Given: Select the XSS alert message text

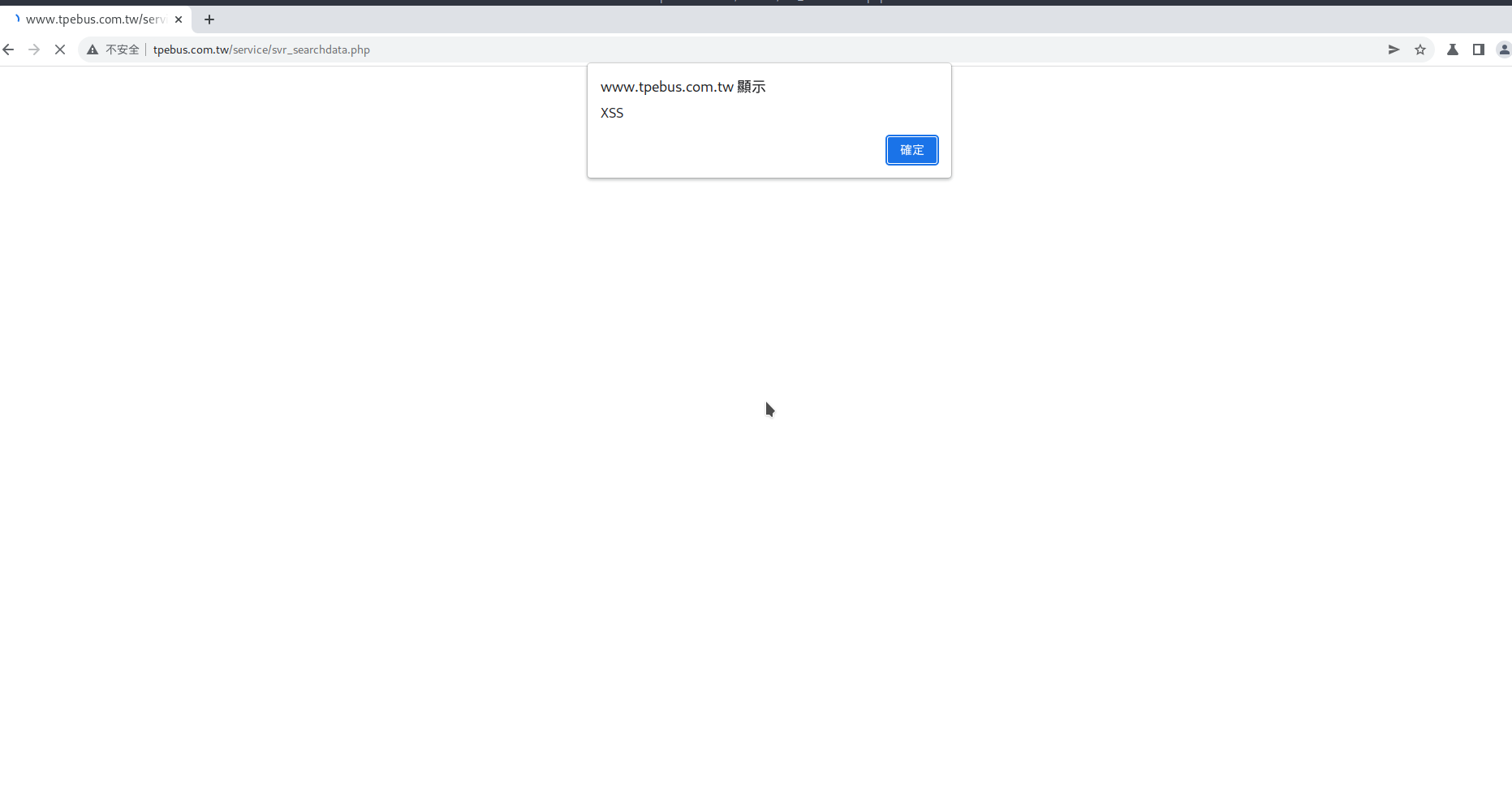Looking at the screenshot, I should (x=612, y=113).
